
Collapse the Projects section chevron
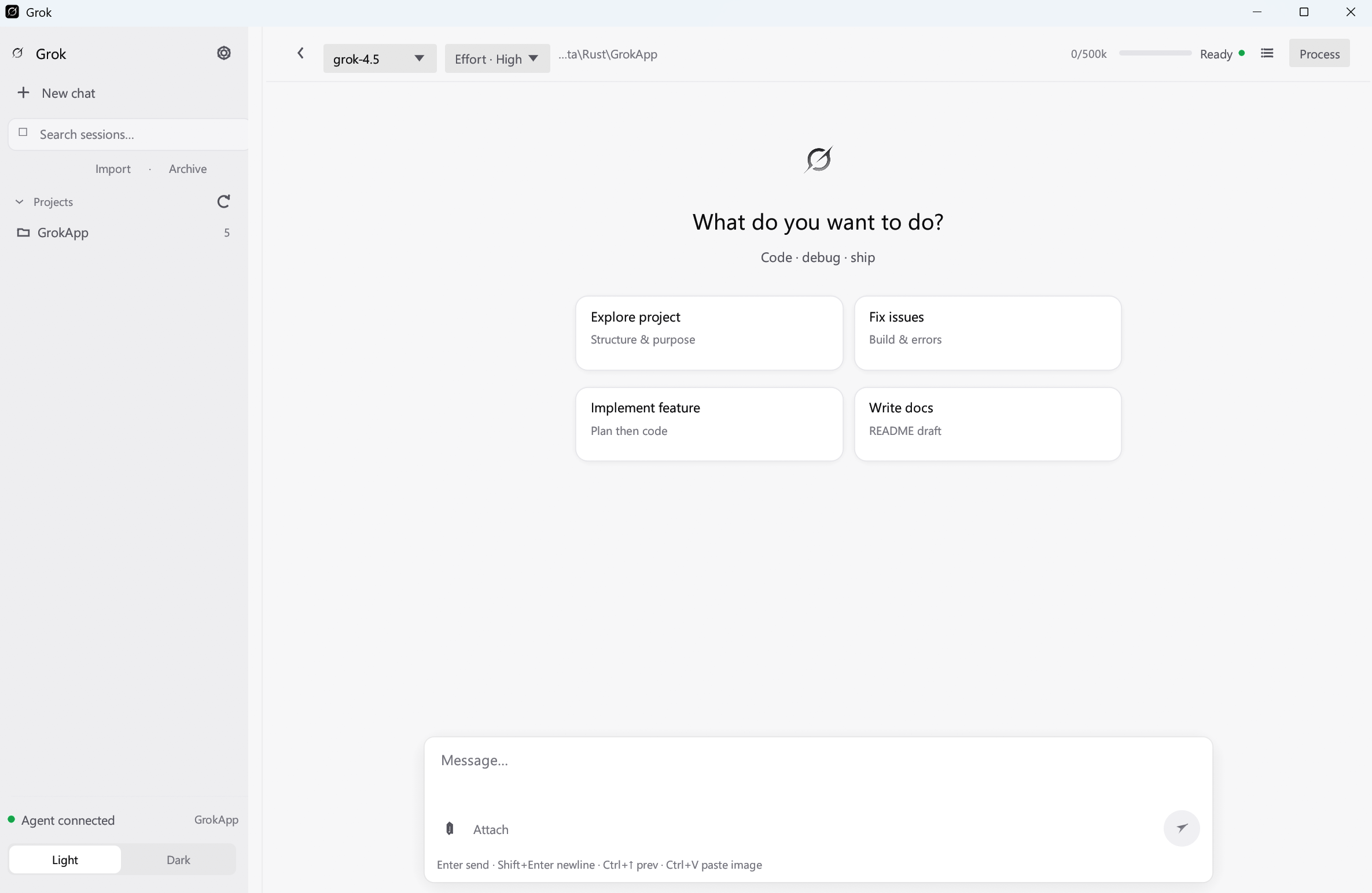[19, 202]
